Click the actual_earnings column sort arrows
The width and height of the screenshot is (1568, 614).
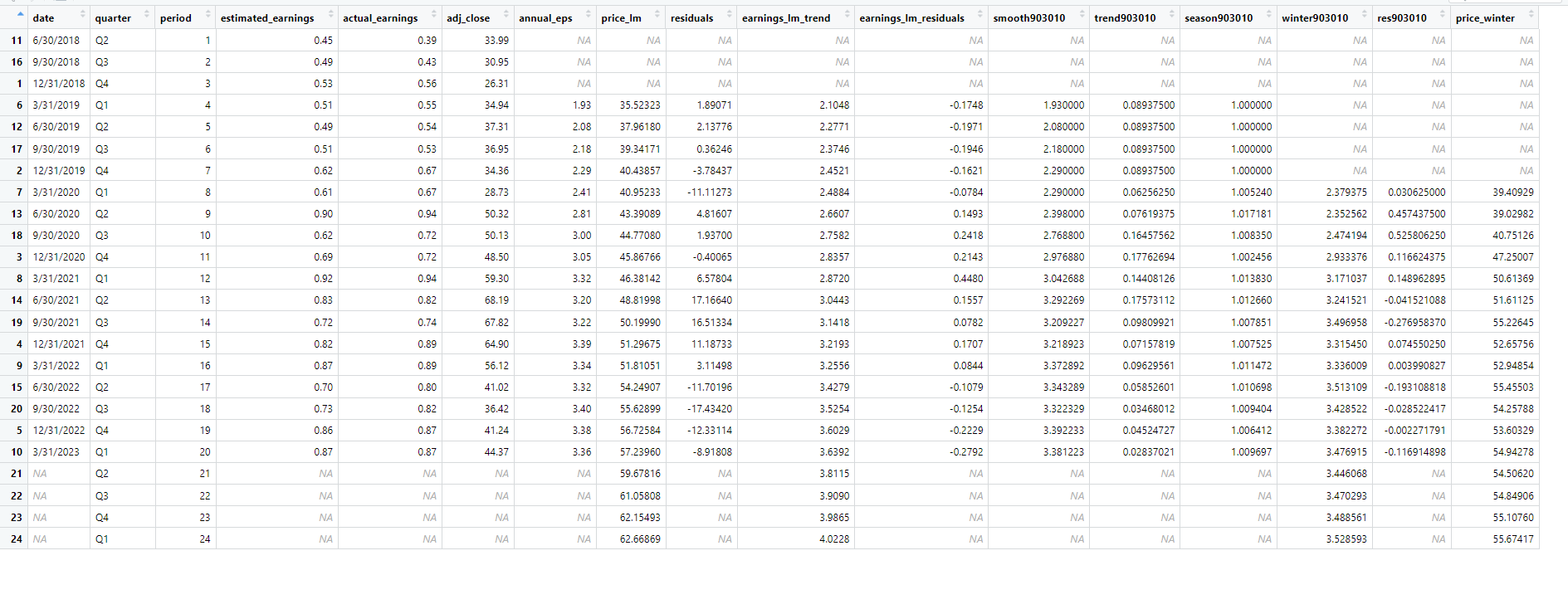(x=433, y=14)
